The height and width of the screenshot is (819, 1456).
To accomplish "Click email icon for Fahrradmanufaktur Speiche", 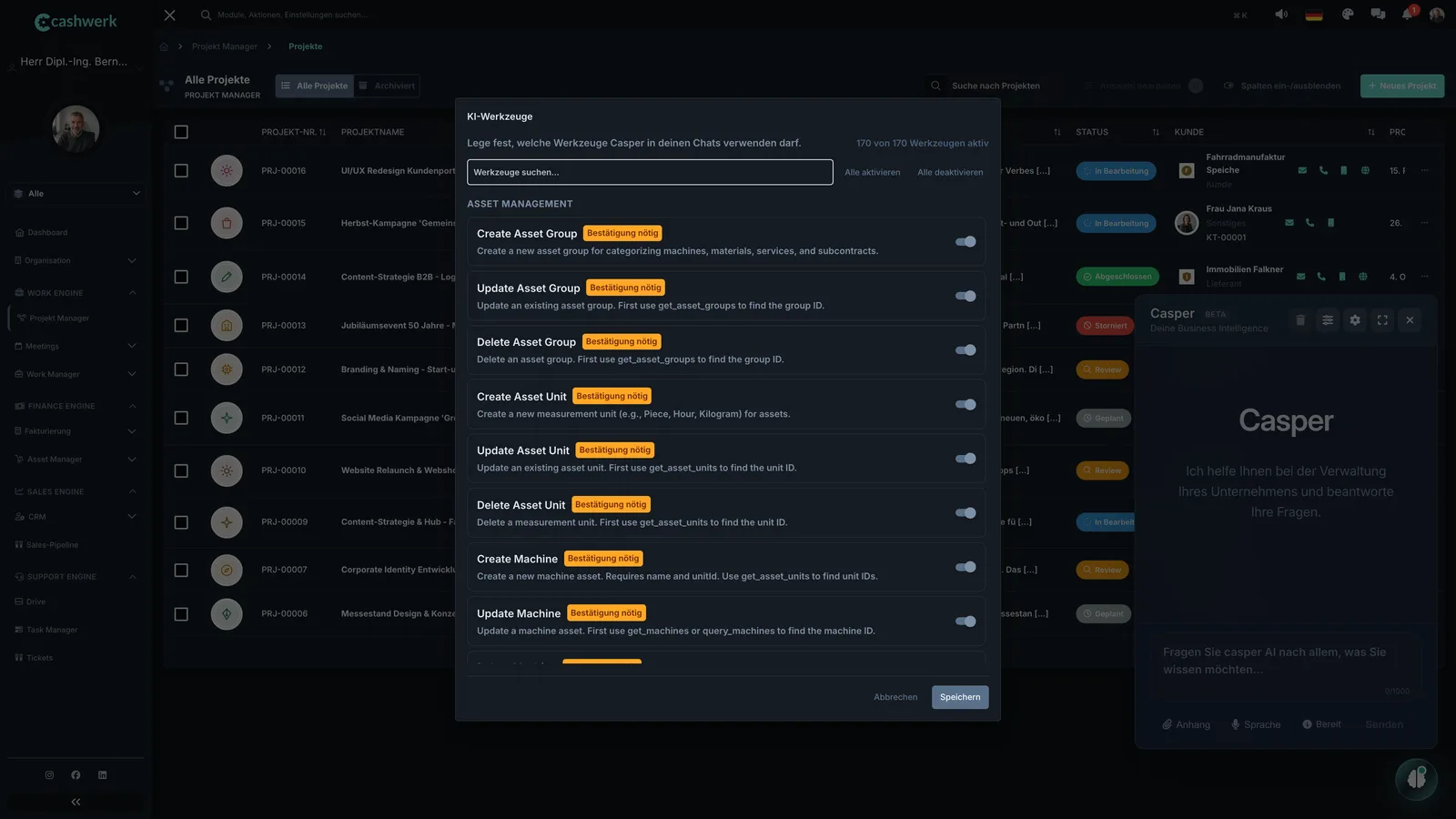I will [1302, 170].
